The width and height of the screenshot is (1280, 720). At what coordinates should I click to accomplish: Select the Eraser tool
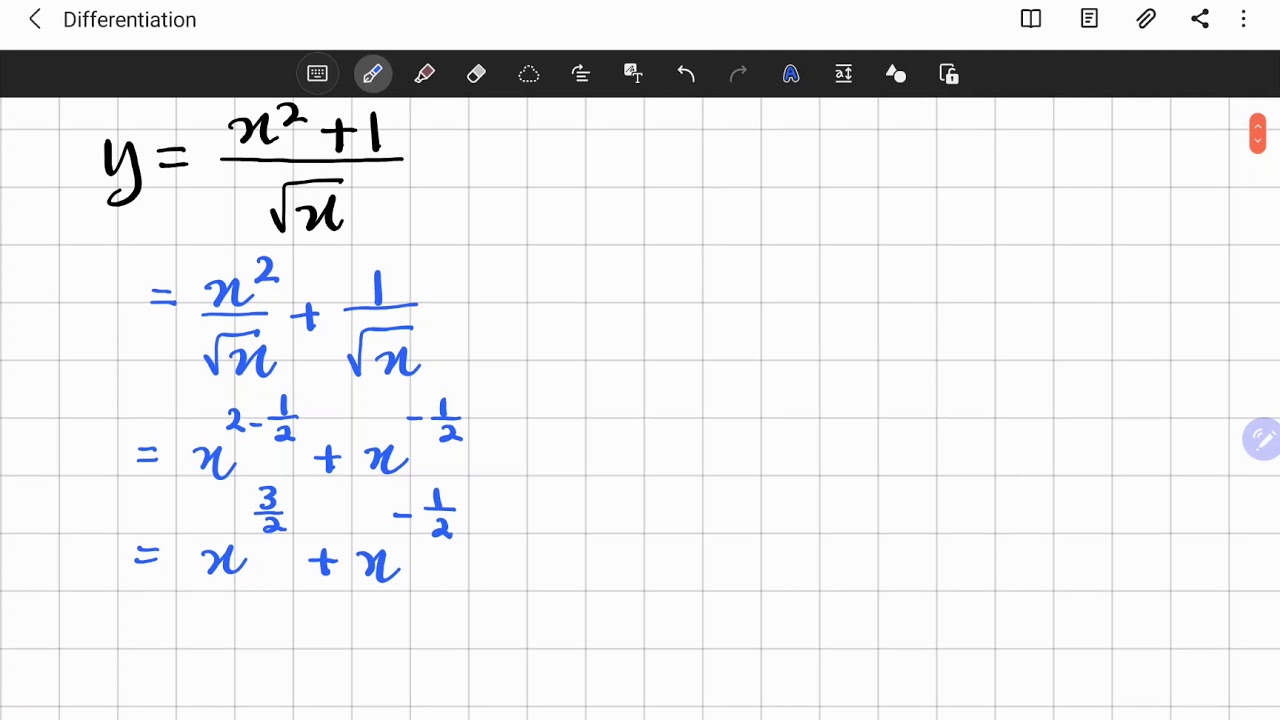click(476, 74)
